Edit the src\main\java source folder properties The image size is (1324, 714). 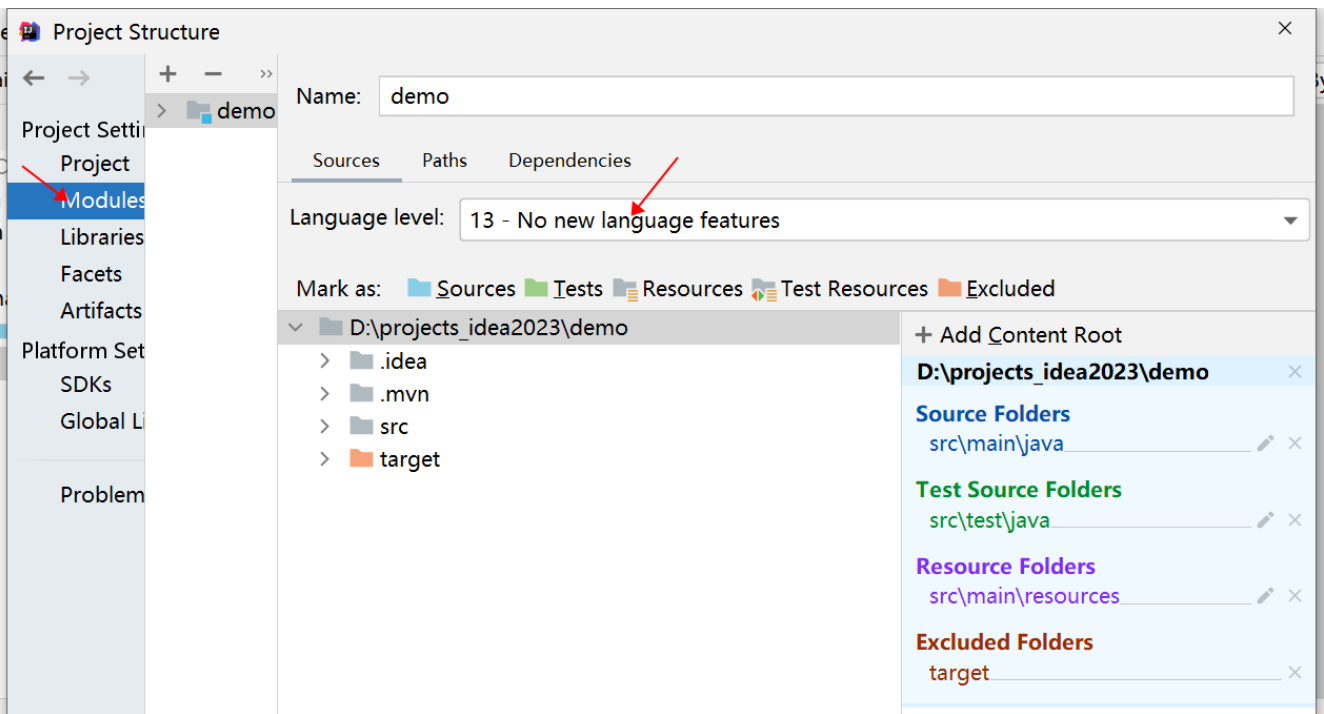(x=1265, y=443)
